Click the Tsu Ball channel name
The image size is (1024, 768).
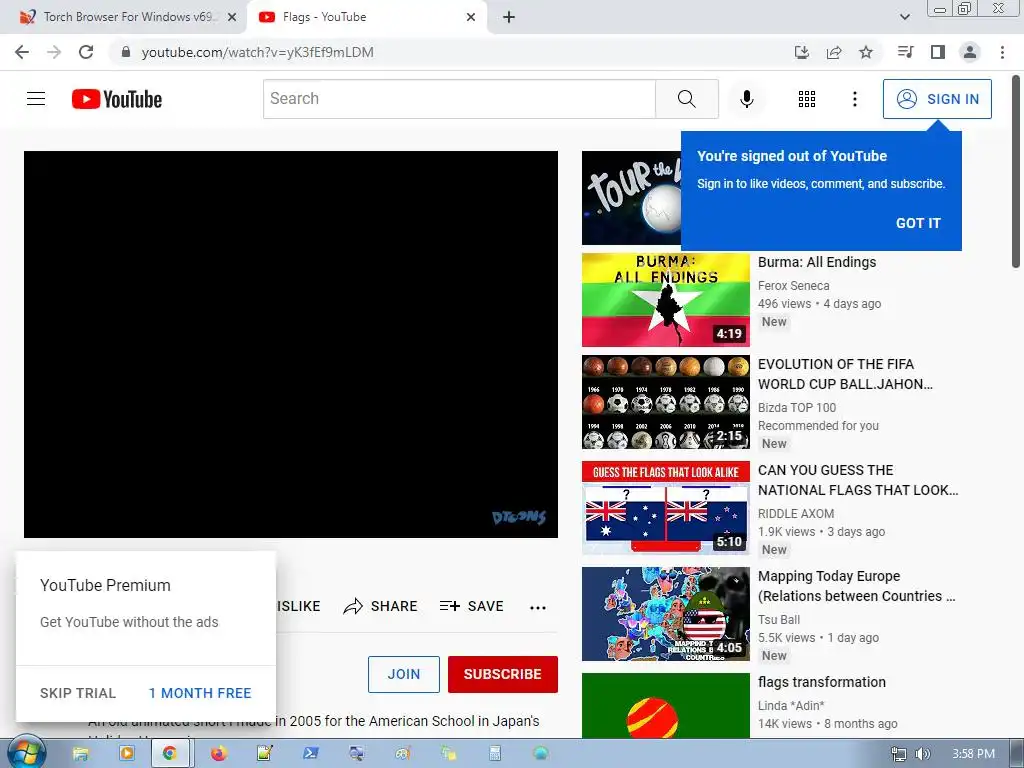(778, 619)
